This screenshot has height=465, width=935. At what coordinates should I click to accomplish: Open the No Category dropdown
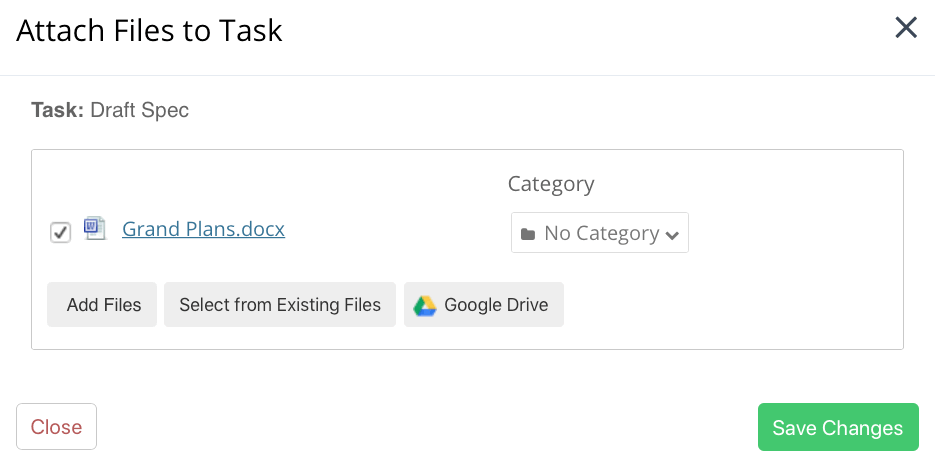point(599,232)
